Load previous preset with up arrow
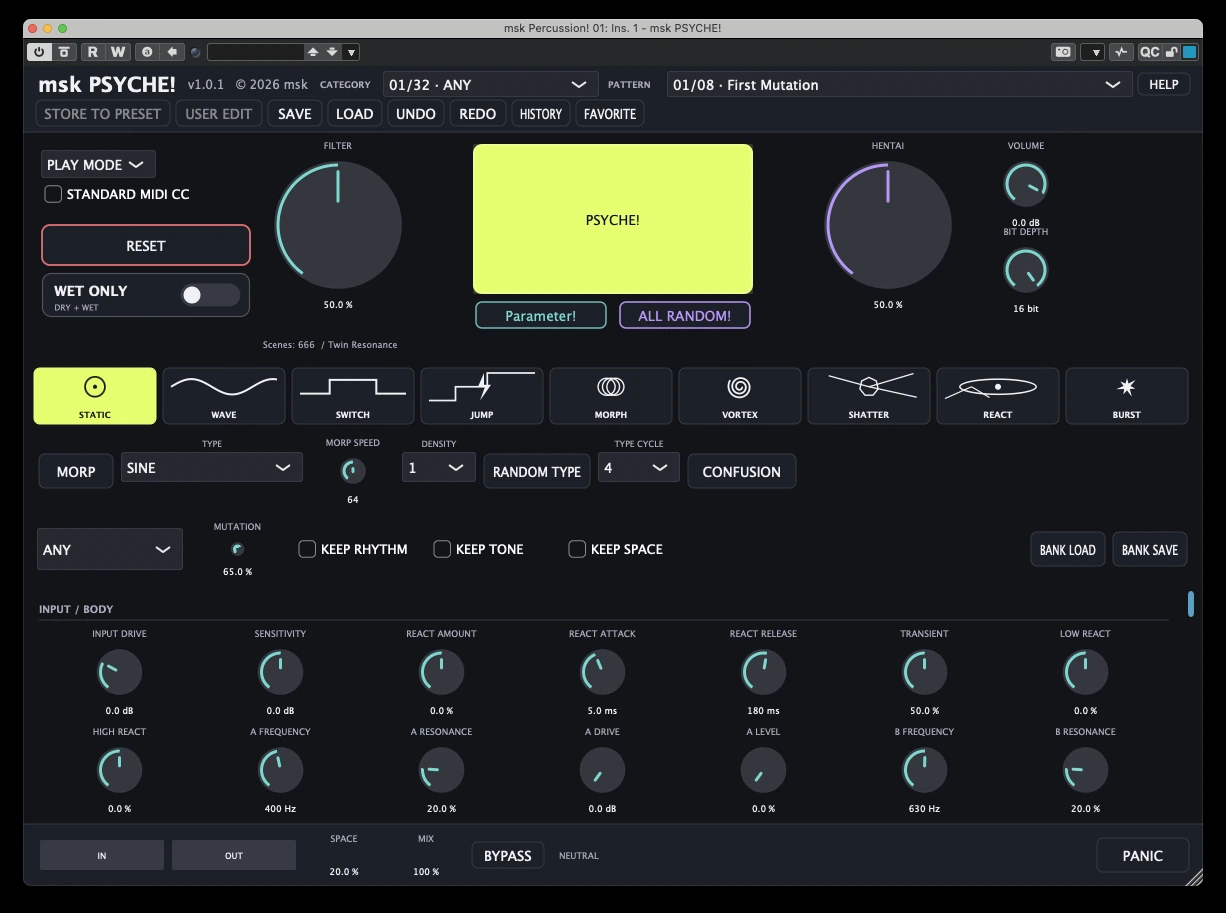The height and width of the screenshot is (913, 1226). coord(313,52)
